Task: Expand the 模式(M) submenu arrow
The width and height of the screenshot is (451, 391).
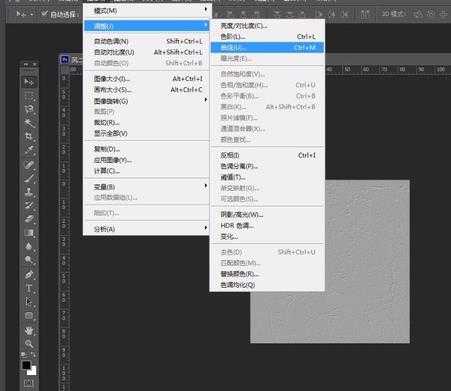Action: 206,10
